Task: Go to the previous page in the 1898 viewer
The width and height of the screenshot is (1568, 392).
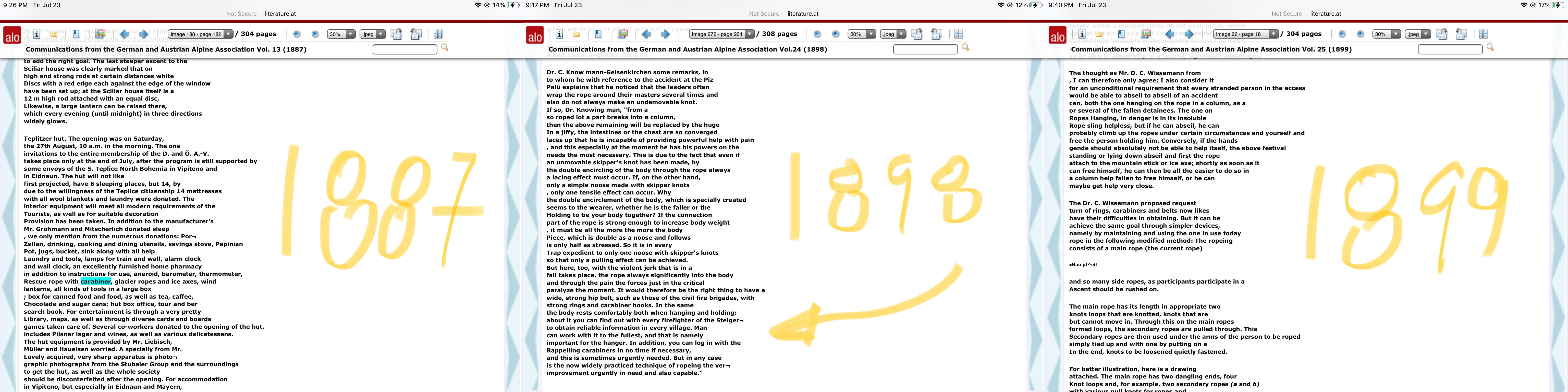Action: click(x=646, y=34)
